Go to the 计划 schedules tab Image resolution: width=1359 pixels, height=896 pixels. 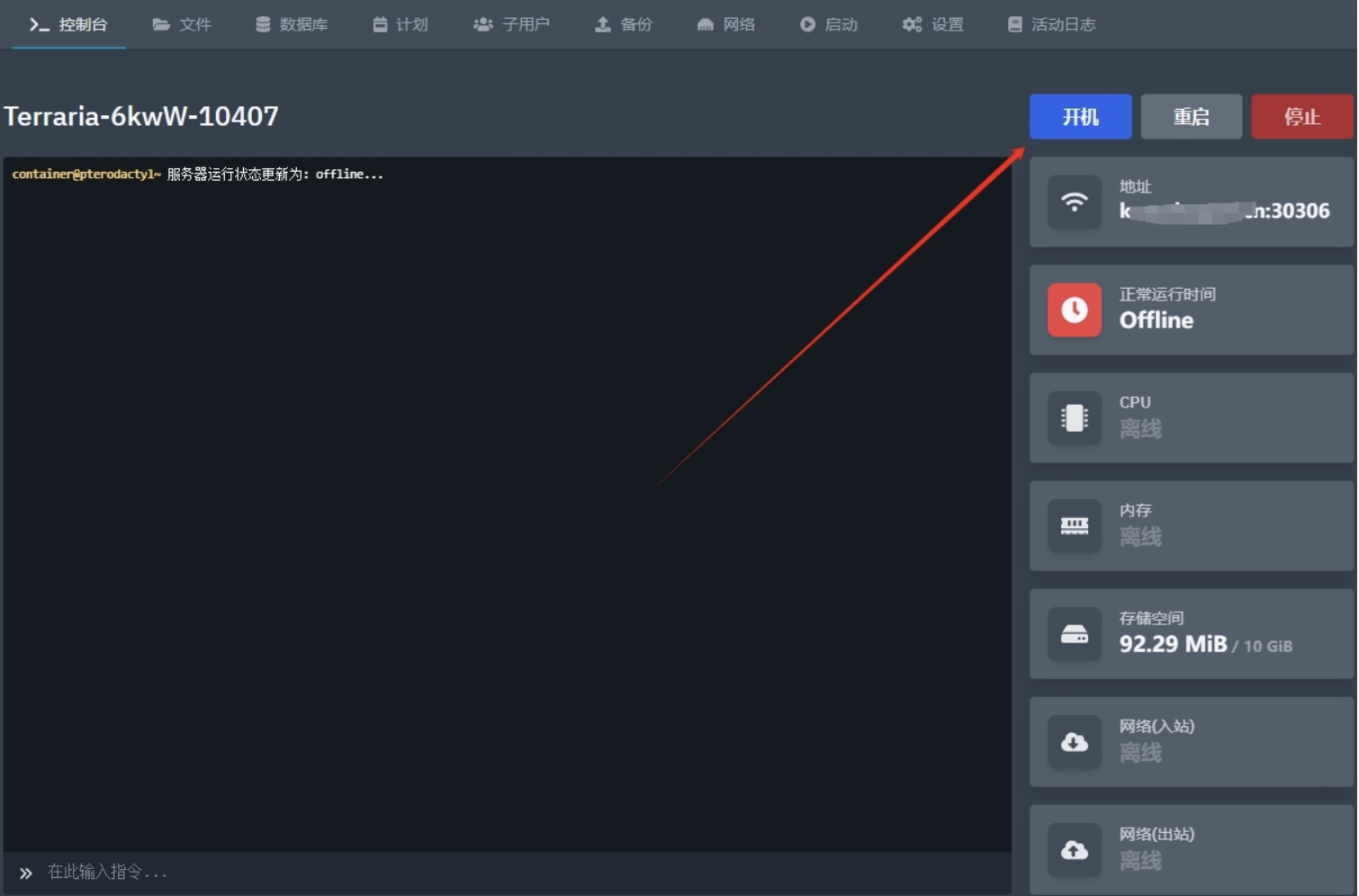click(x=400, y=24)
